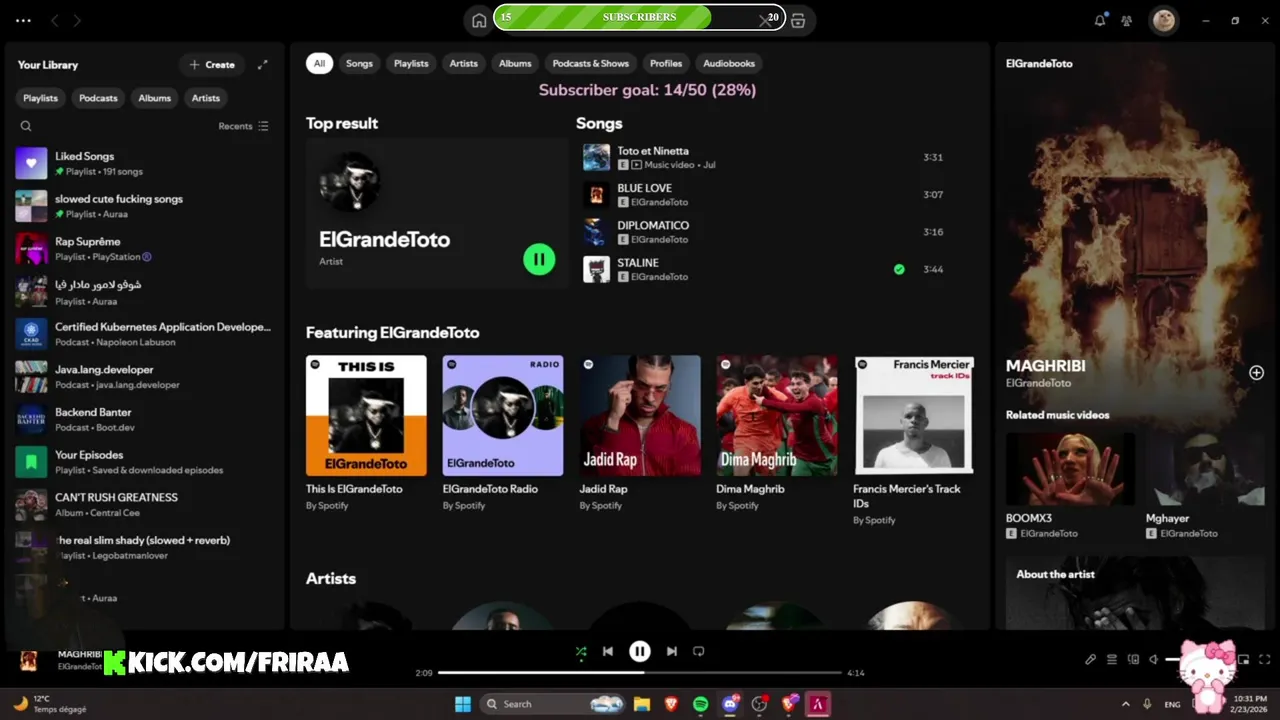Toggle the Artists library filter chip
The image size is (1280, 720).
point(206,98)
